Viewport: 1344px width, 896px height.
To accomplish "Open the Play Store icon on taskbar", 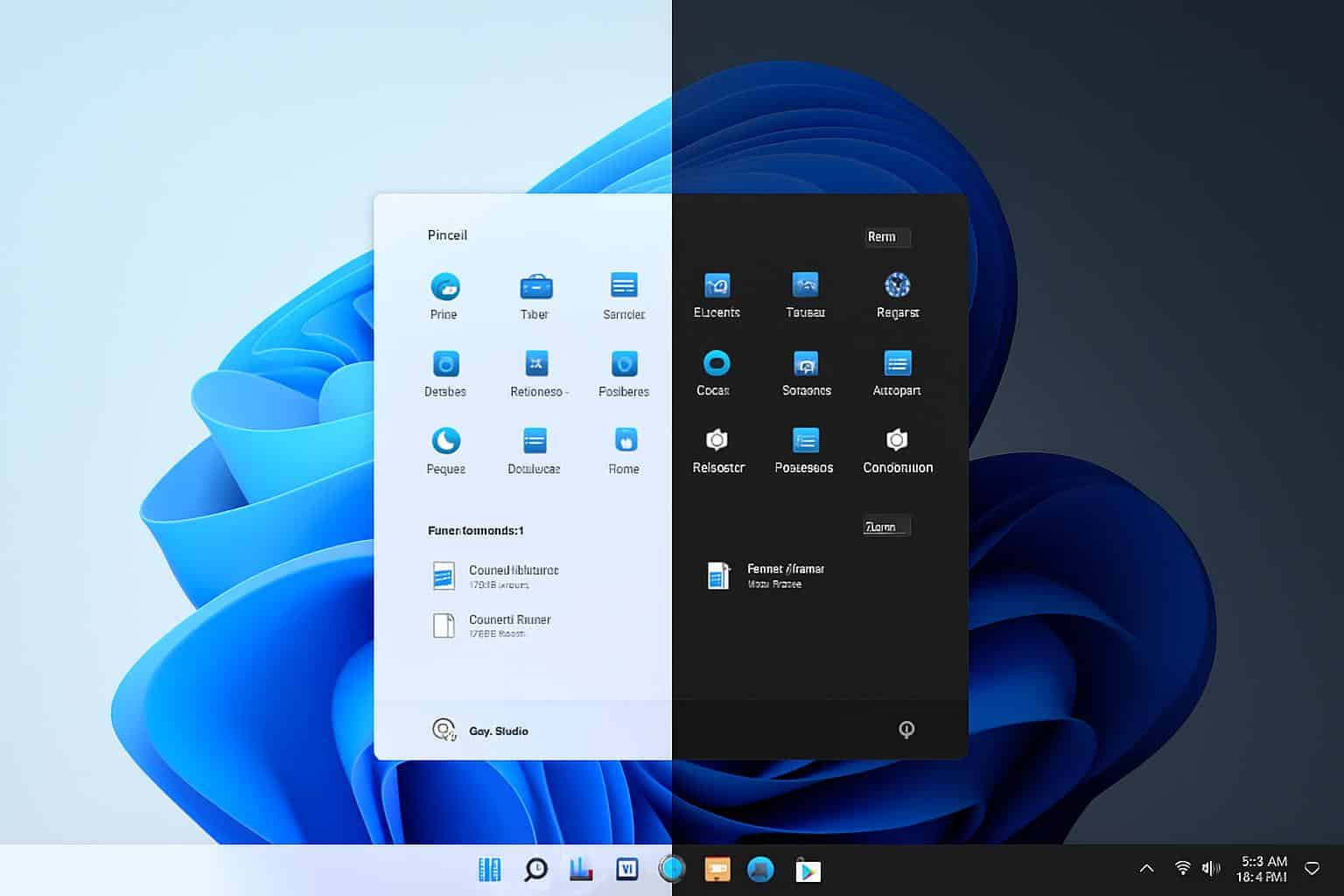I will (x=808, y=870).
